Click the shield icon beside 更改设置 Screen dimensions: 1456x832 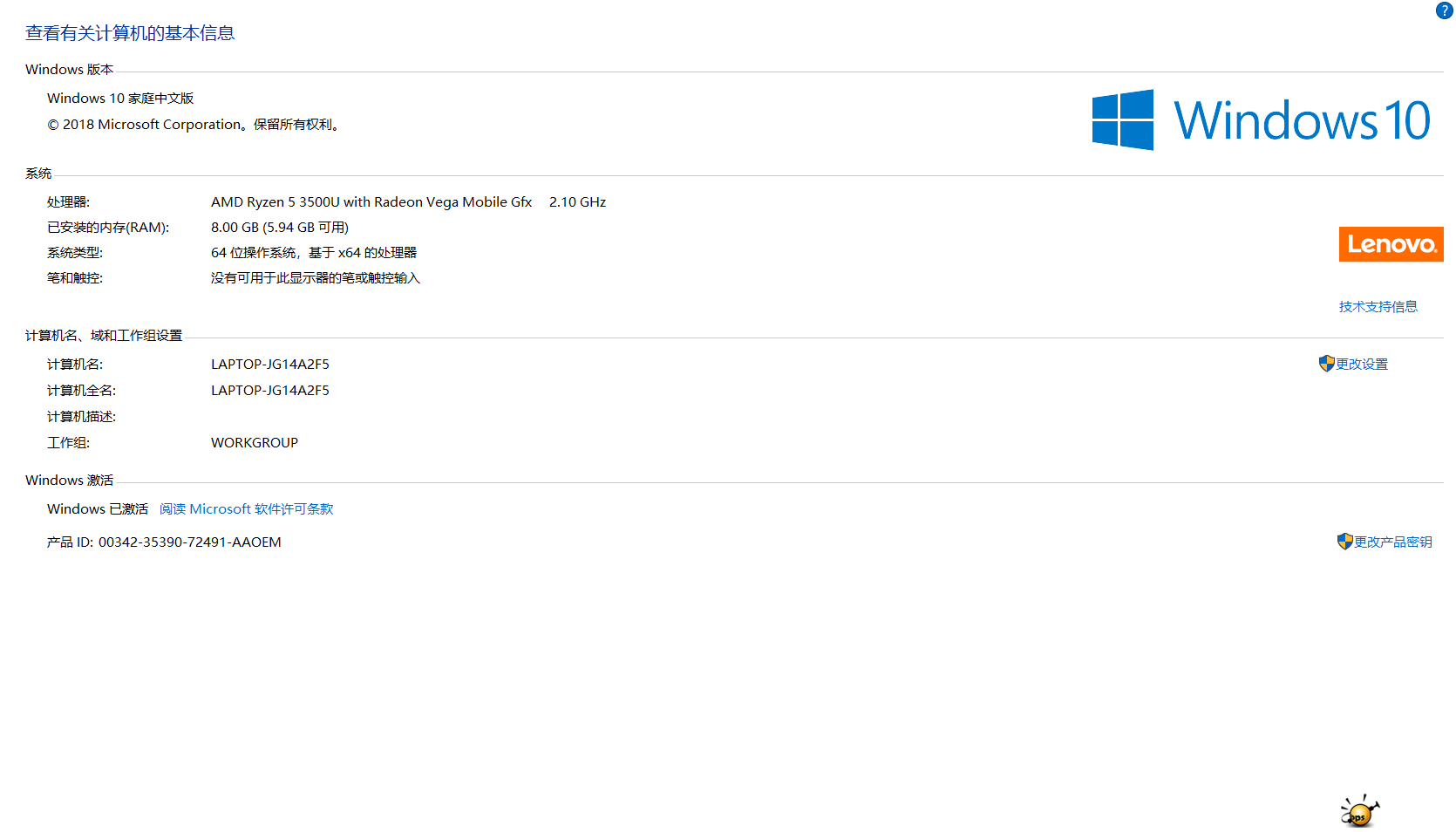tap(1326, 364)
